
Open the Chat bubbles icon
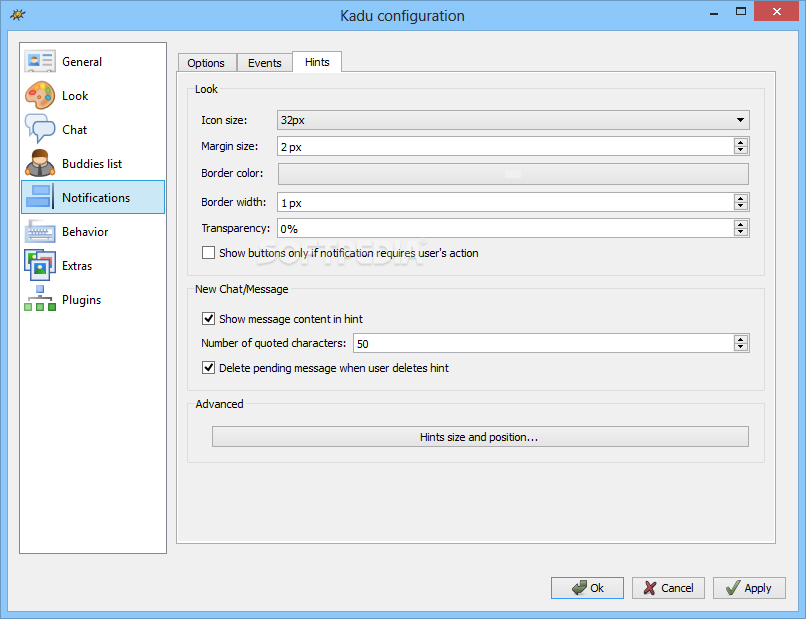click(x=40, y=129)
